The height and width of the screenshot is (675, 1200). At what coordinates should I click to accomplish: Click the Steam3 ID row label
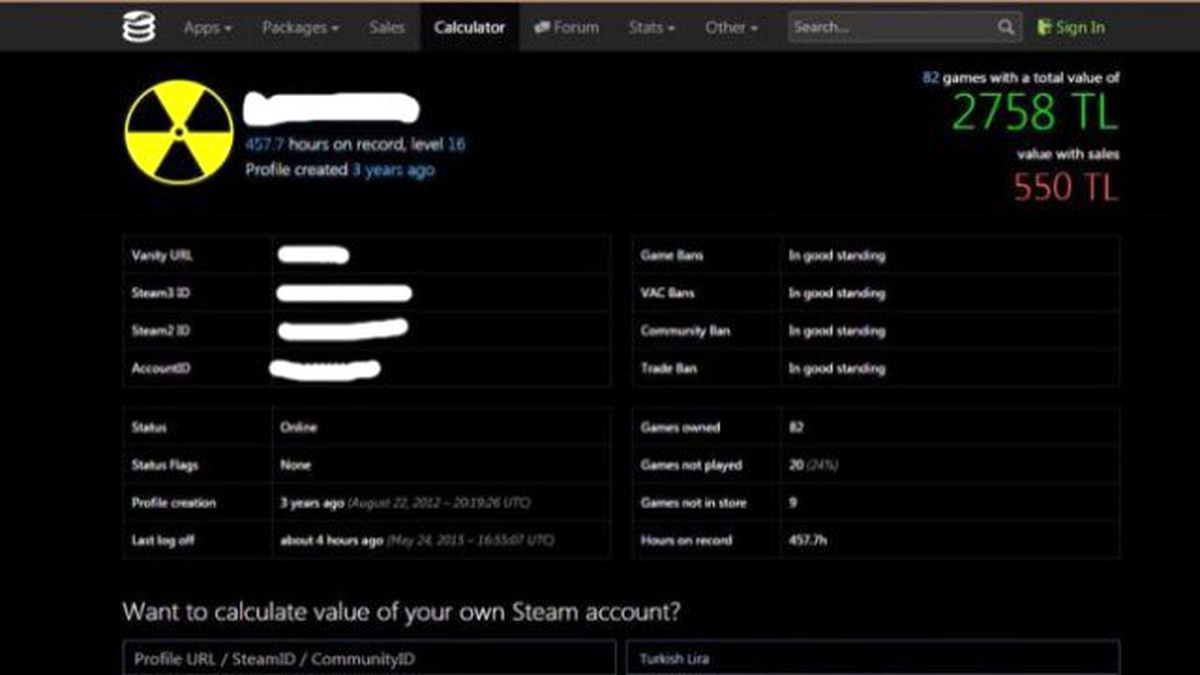tap(160, 293)
